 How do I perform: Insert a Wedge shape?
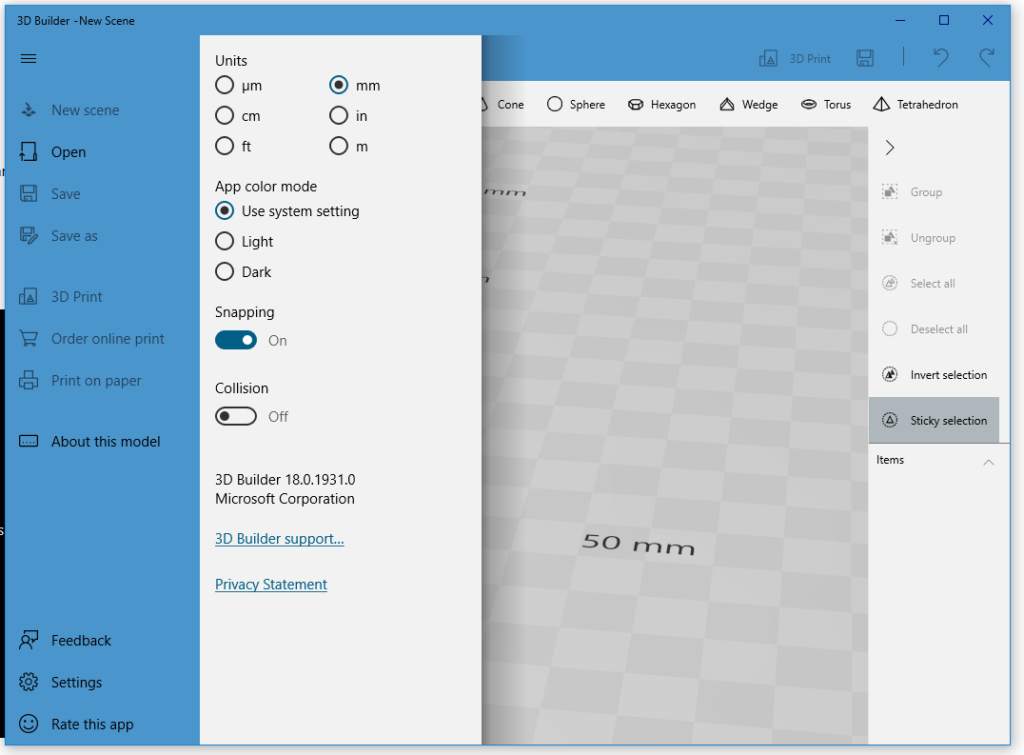(748, 104)
